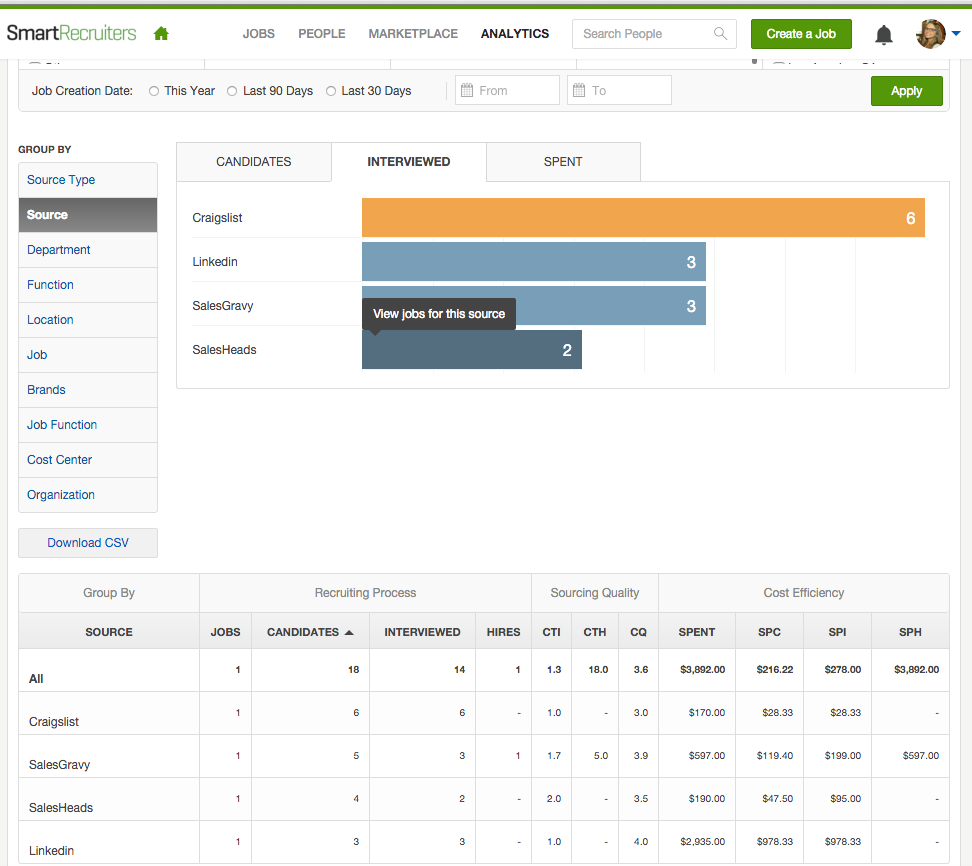Select the This Year radio button

click(x=154, y=91)
